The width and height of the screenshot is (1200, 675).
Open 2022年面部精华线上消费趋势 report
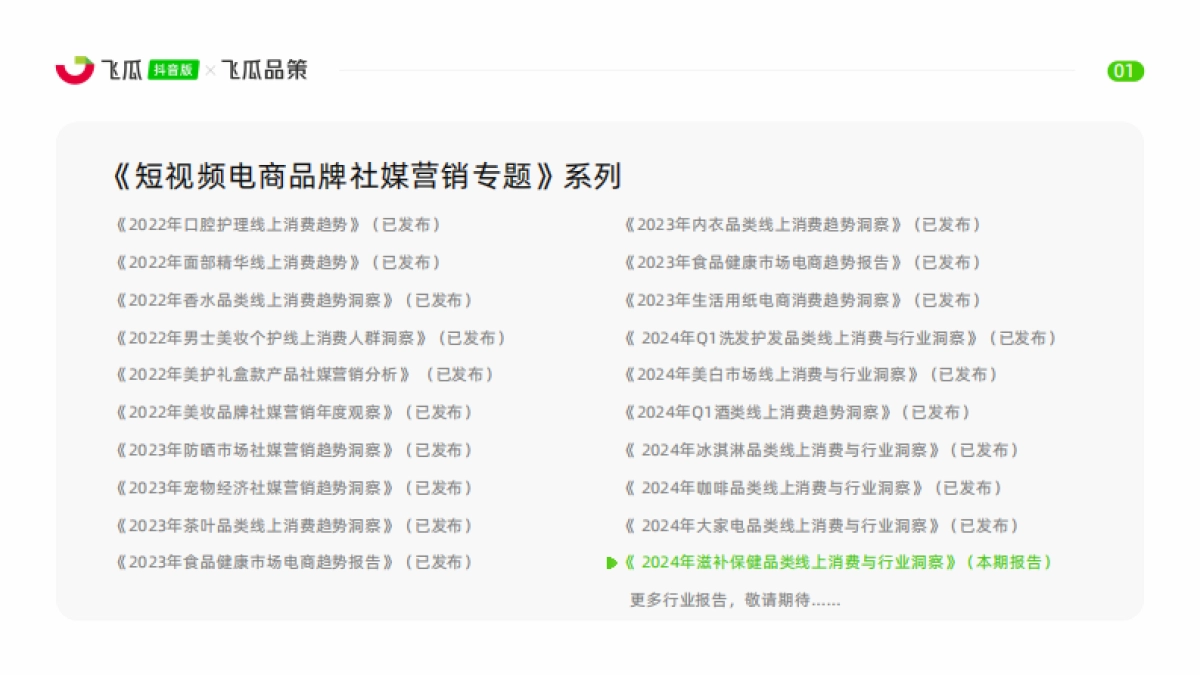(278, 263)
